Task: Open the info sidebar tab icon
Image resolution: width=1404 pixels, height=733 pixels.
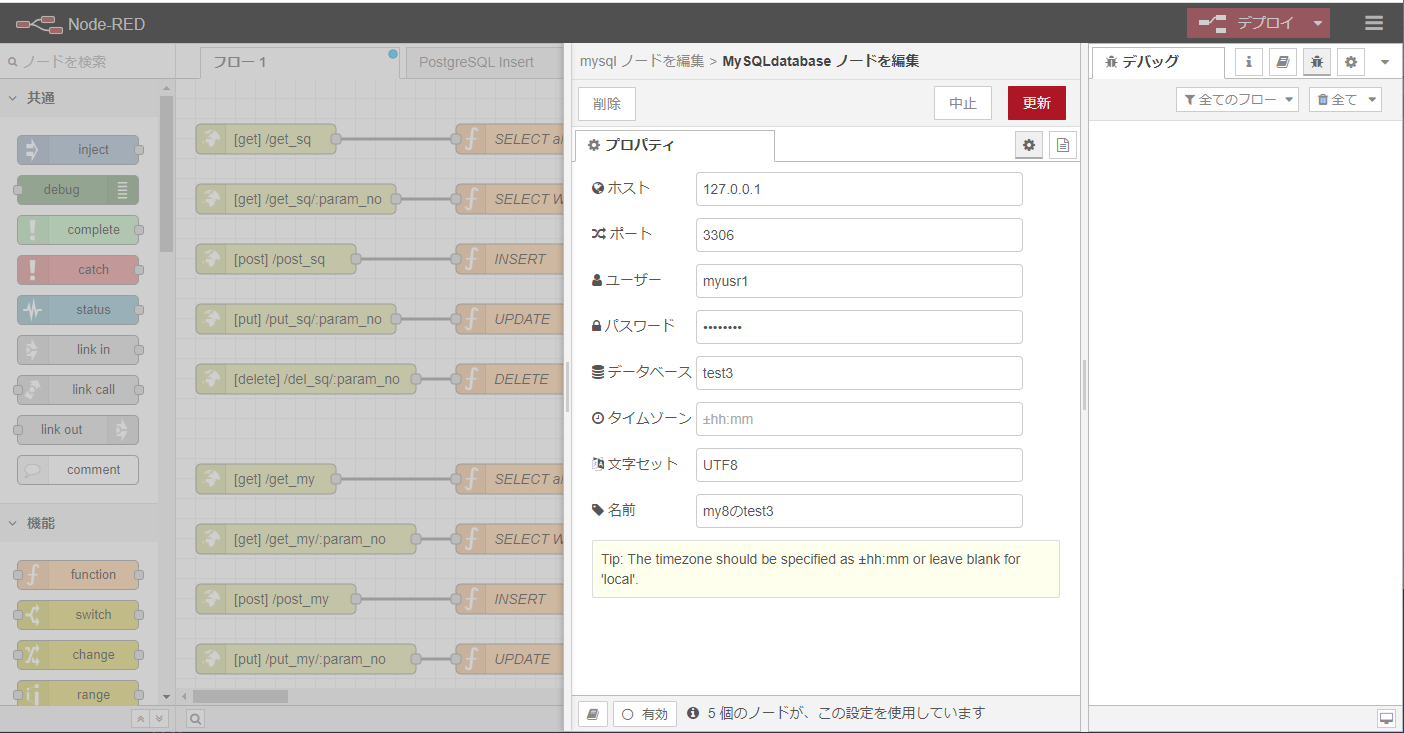Action: (1249, 62)
